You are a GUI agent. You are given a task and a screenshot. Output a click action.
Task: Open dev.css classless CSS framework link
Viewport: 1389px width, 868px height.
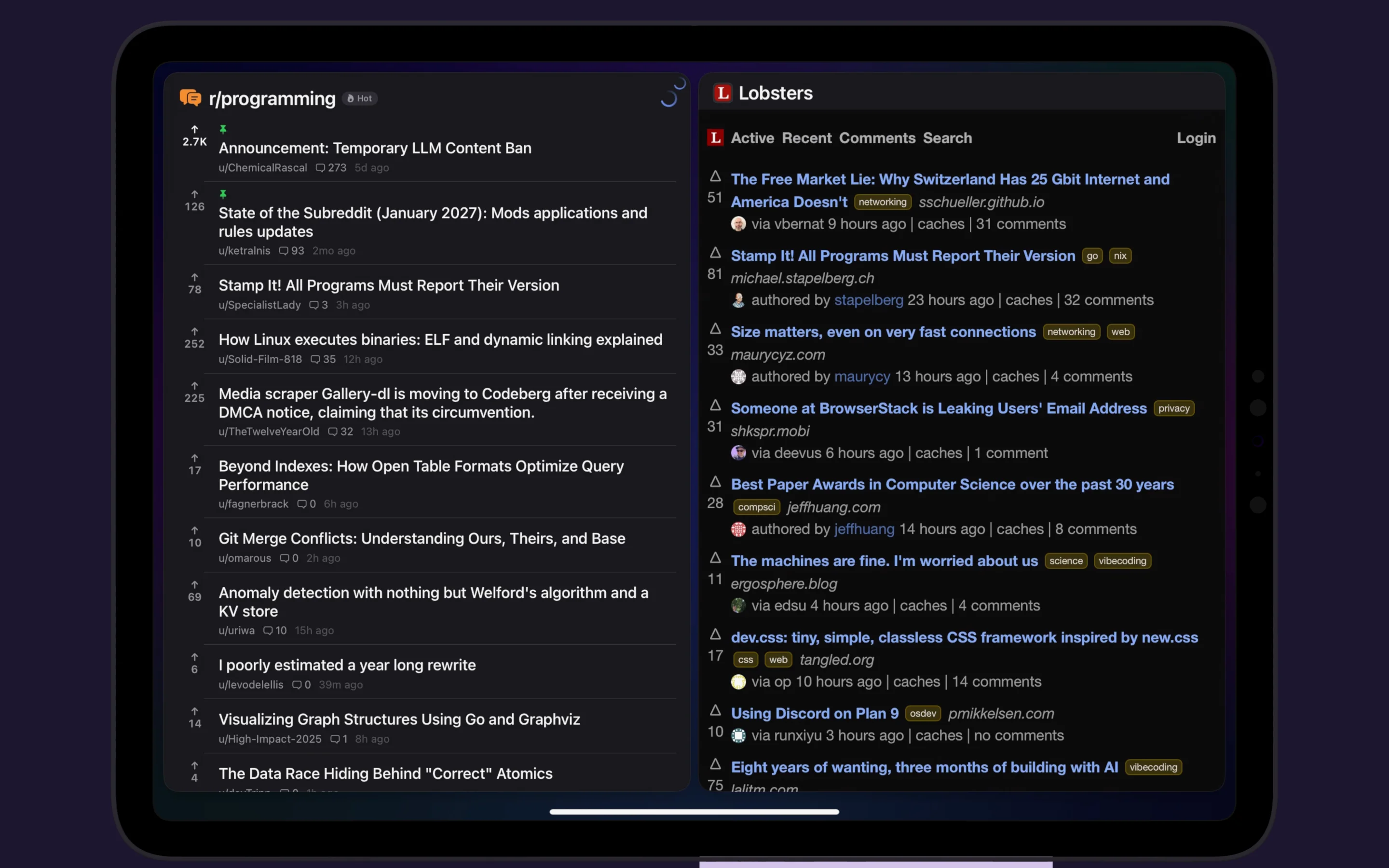pos(964,637)
